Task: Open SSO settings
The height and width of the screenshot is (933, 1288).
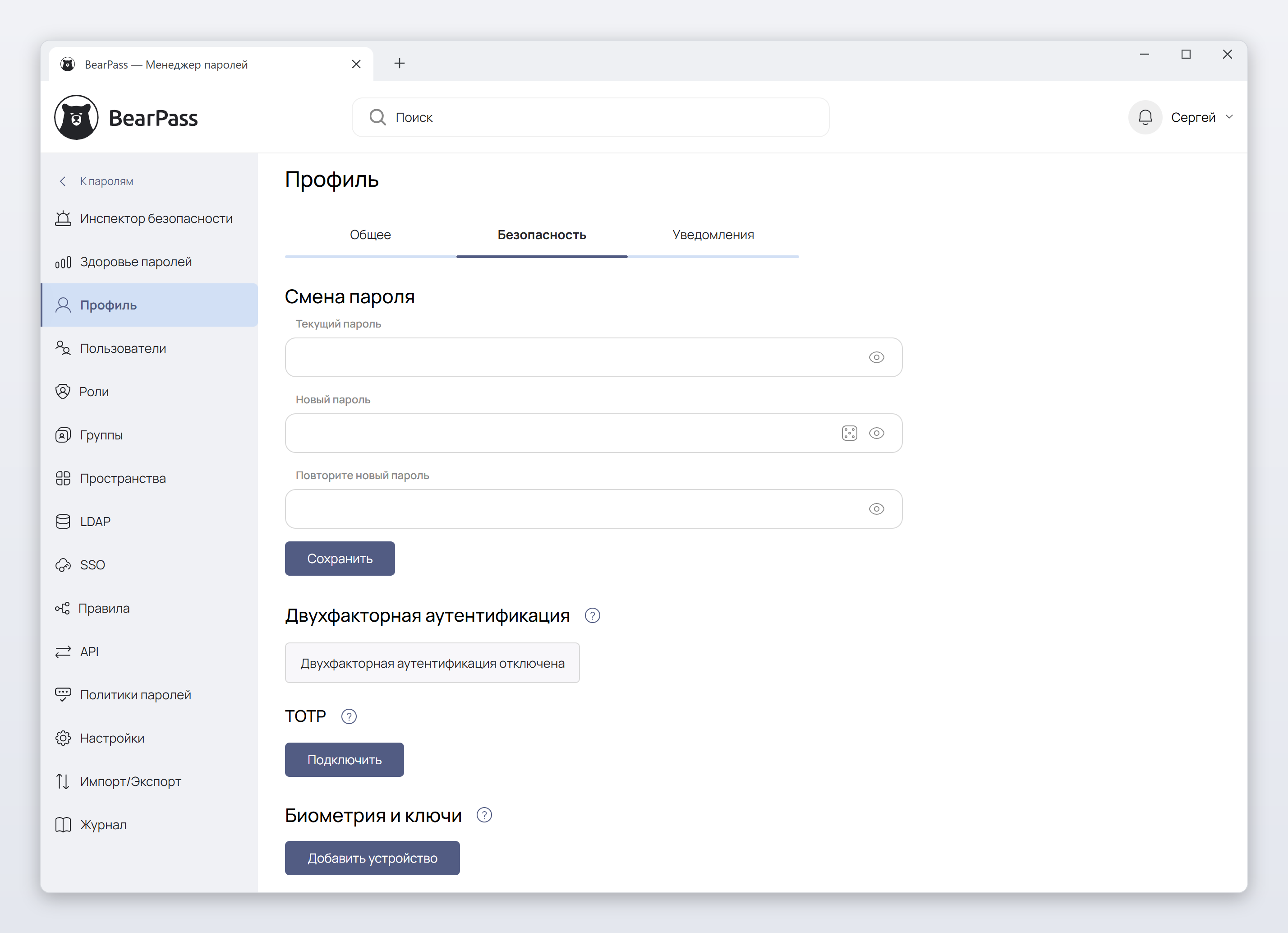Action: tap(149, 565)
